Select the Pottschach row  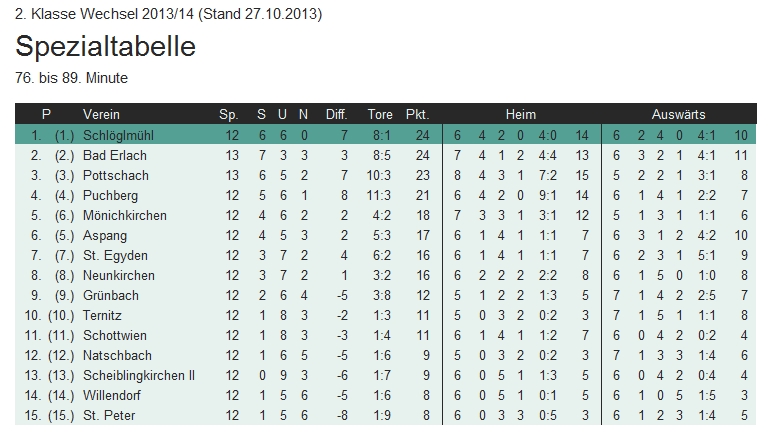click(114, 175)
